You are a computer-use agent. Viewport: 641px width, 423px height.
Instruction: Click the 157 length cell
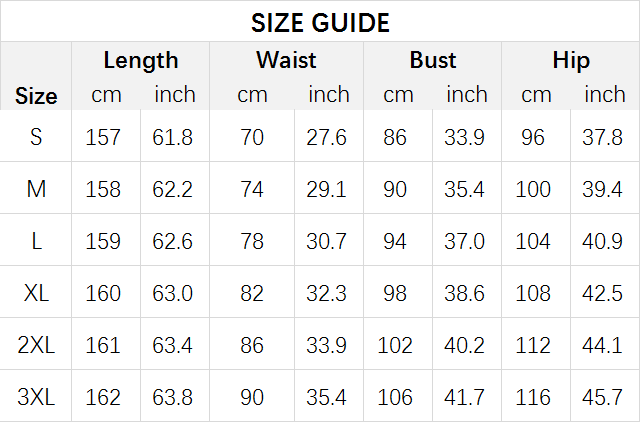click(103, 137)
